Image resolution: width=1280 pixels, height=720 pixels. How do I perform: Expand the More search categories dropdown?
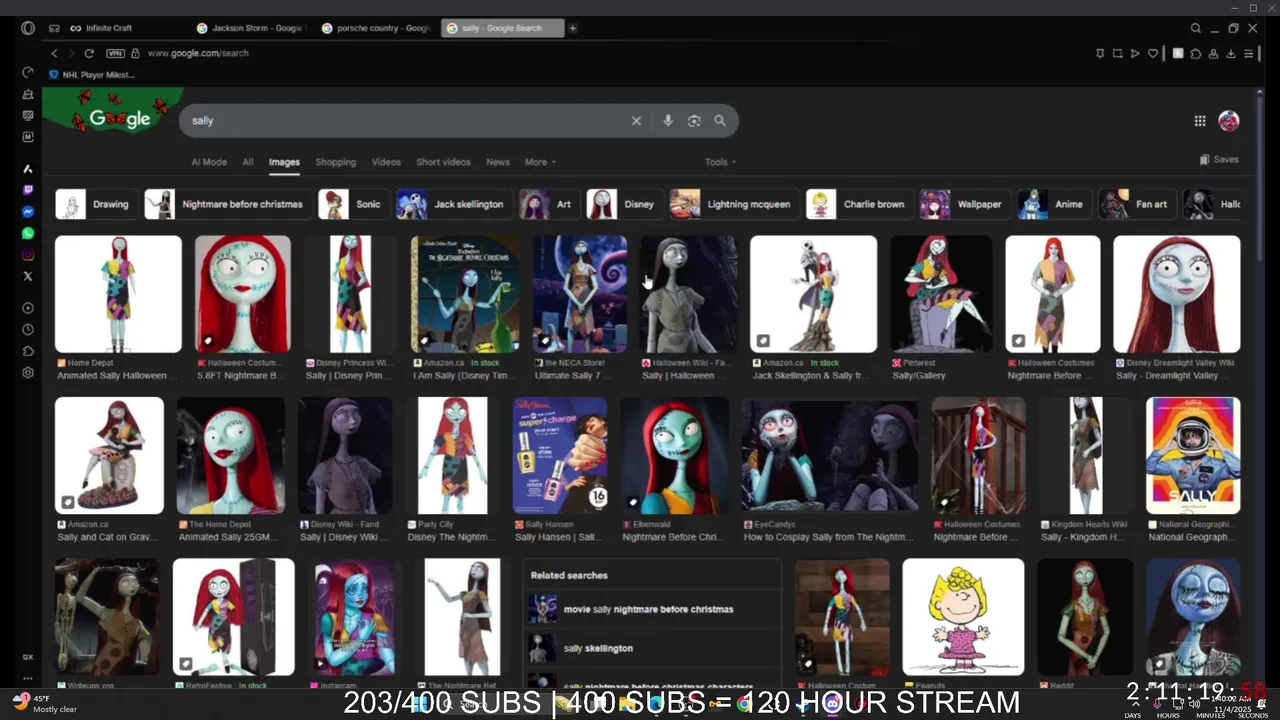click(x=540, y=162)
